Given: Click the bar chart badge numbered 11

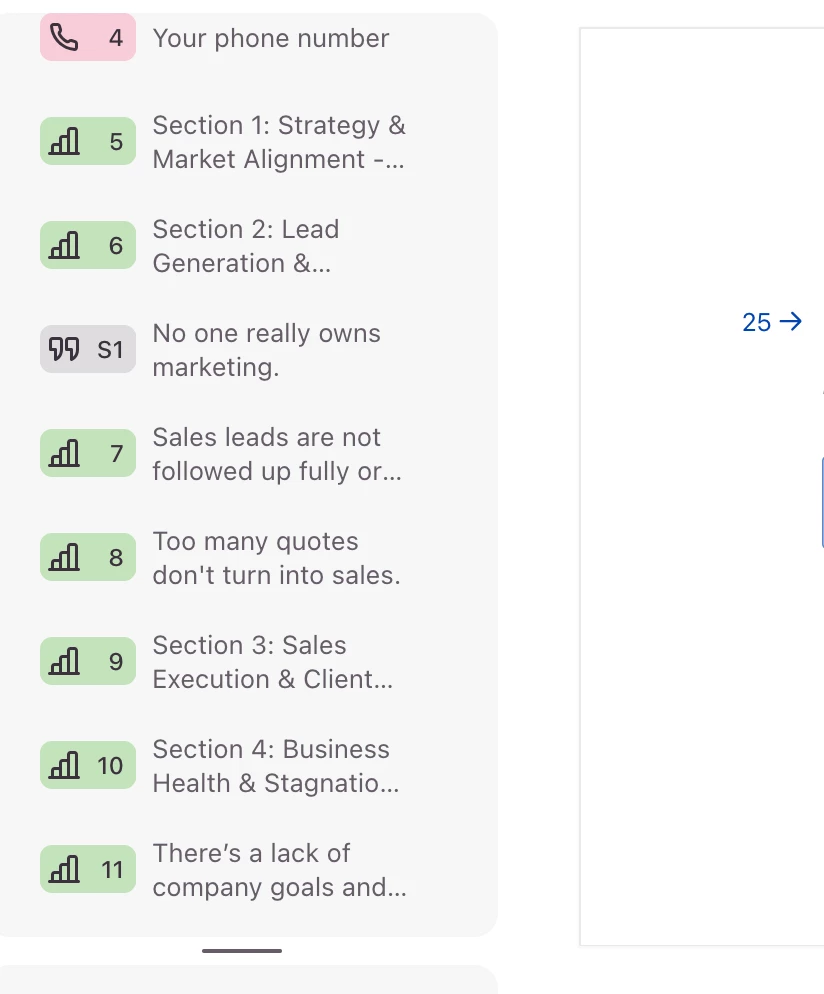Looking at the screenshot, I should pos(88,870).
